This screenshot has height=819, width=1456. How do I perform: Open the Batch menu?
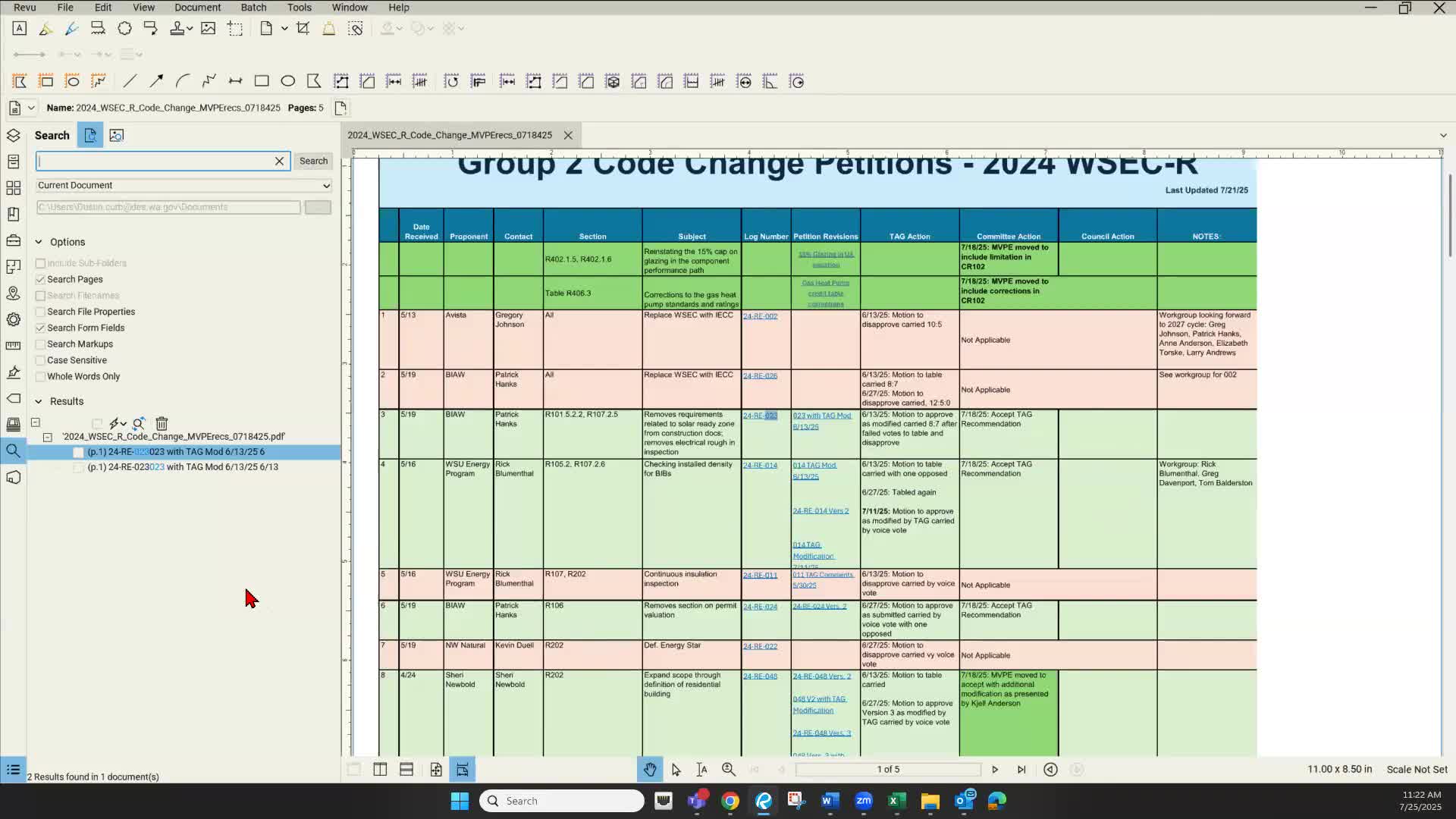253,8
